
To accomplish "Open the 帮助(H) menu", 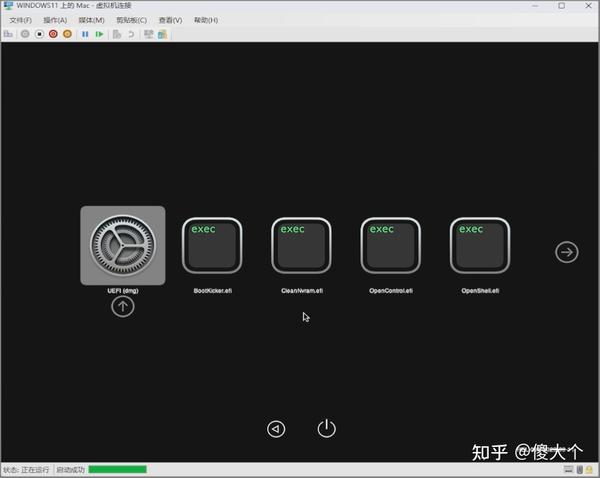I will point(206,20).
